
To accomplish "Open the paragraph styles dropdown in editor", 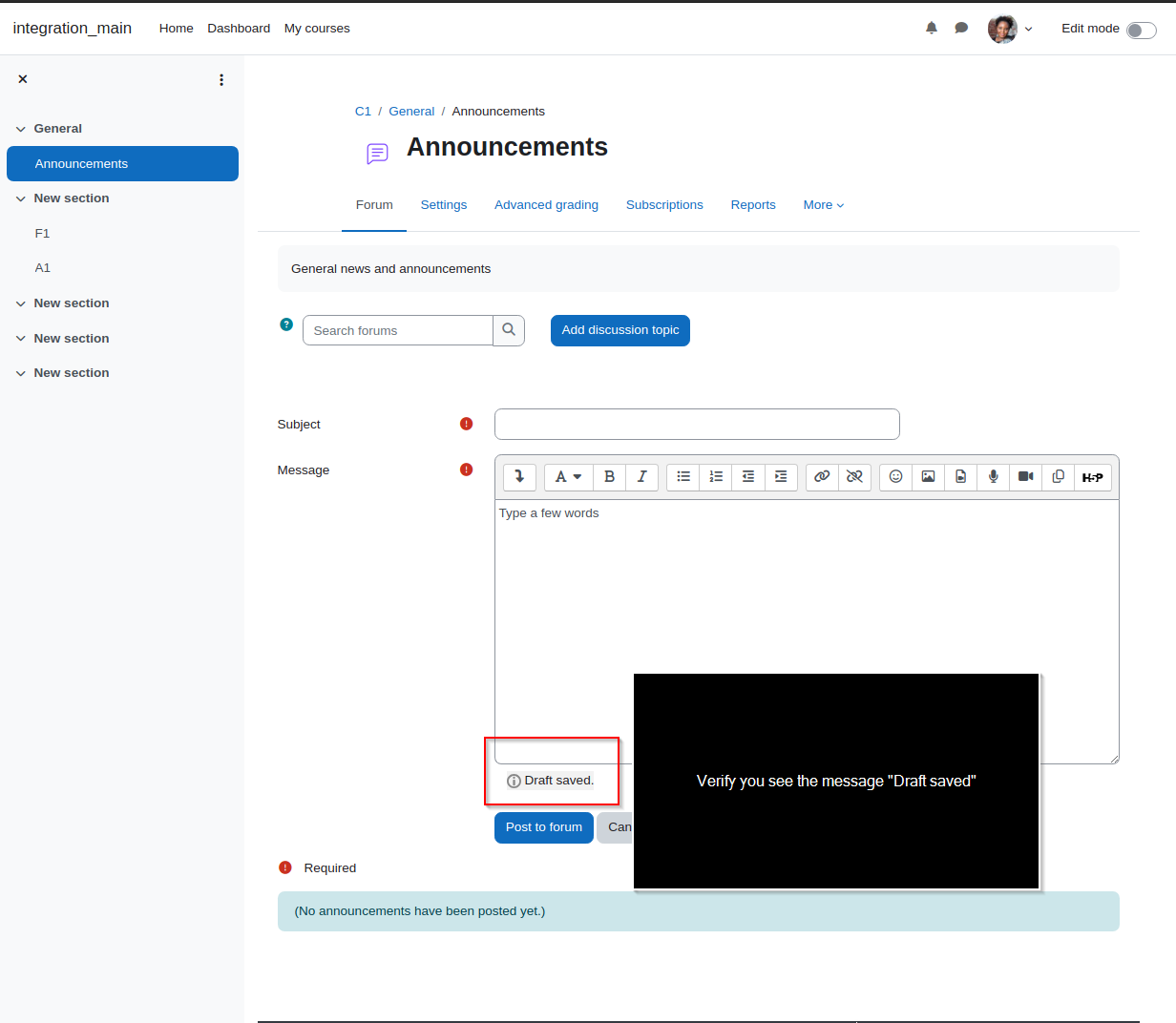I will pos(569,476).
